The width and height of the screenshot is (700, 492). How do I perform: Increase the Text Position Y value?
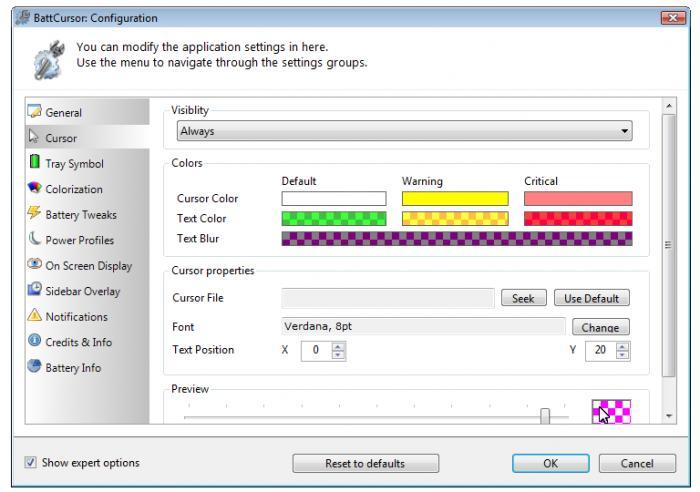tap(622, 346)
